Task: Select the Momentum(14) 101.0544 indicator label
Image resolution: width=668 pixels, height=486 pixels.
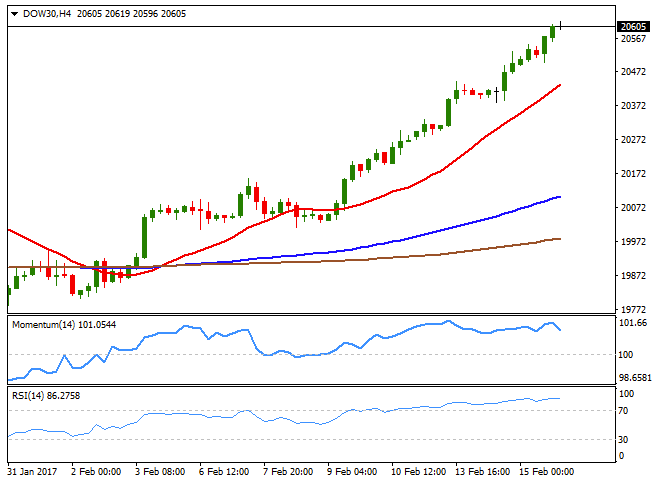Action: [64, 325]
